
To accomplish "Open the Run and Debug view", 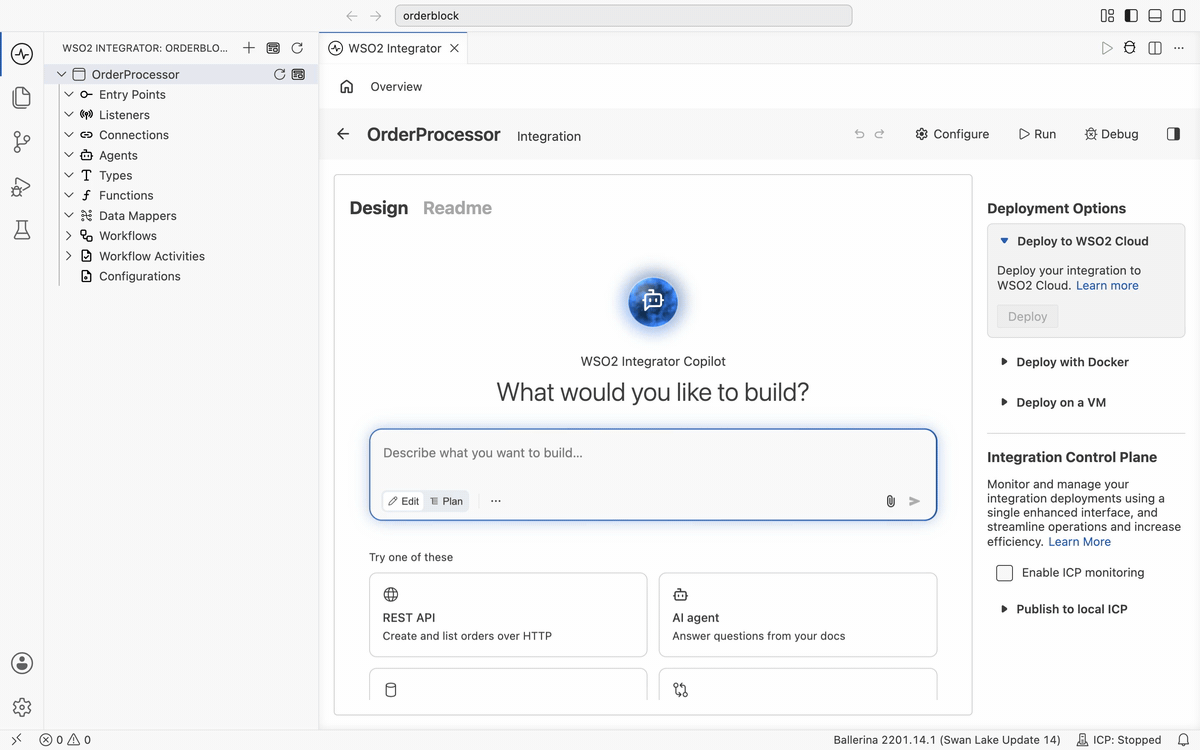I will (22, 186).
